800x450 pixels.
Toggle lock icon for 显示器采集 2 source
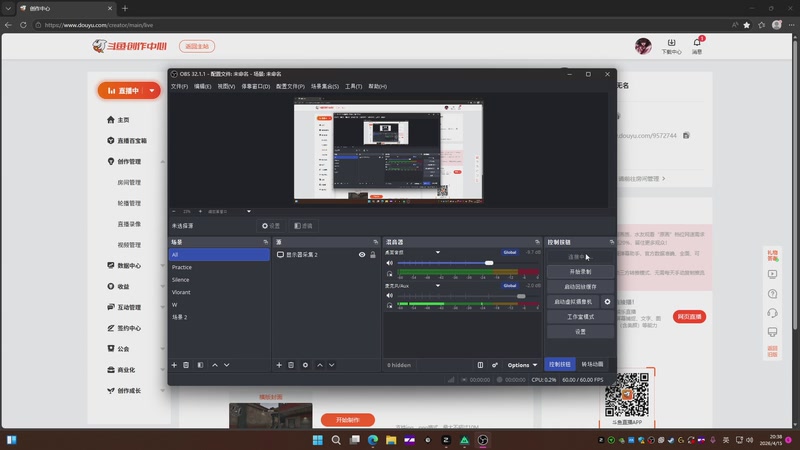coord(373,255)
